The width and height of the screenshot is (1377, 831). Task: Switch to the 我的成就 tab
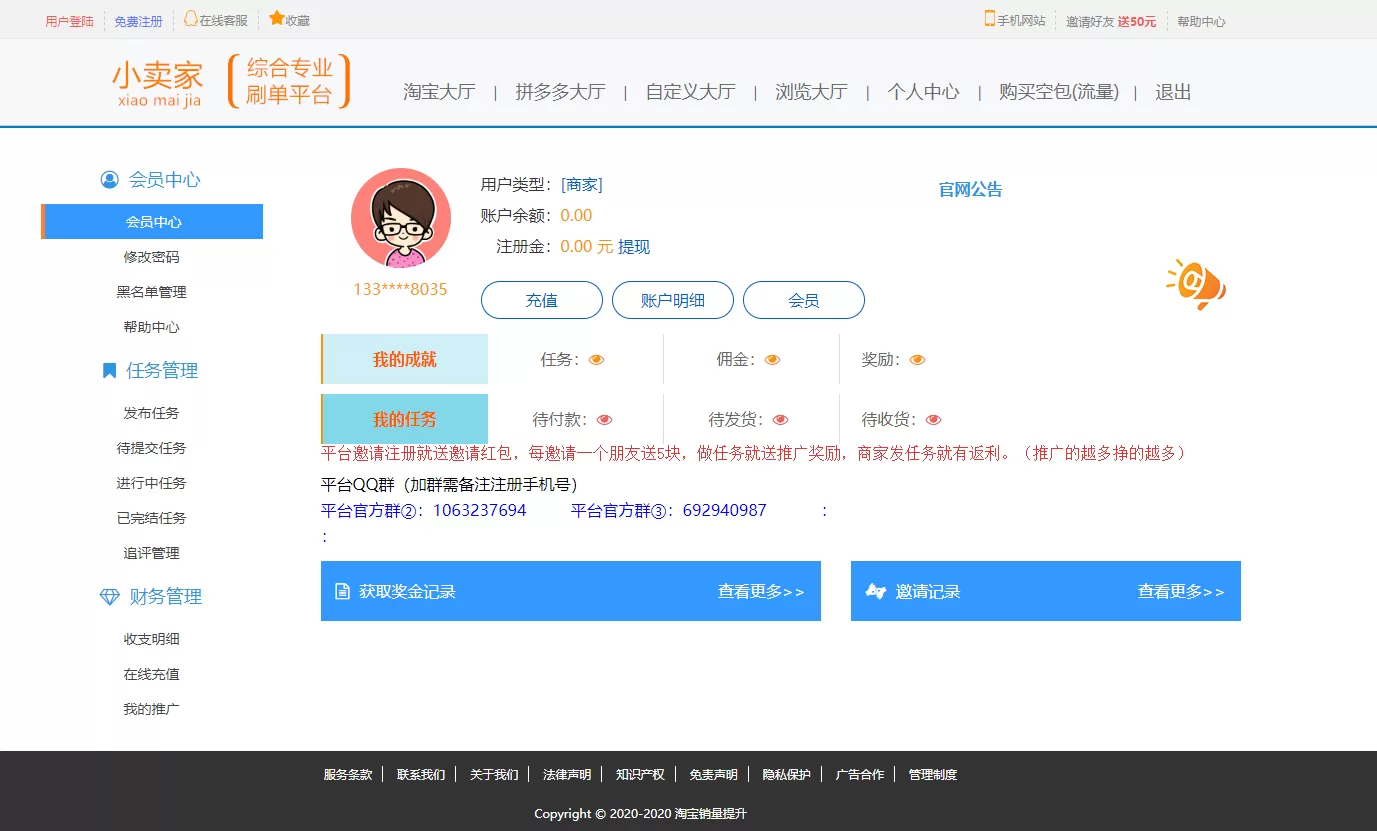pyautogui.click(x=403, y=359)
